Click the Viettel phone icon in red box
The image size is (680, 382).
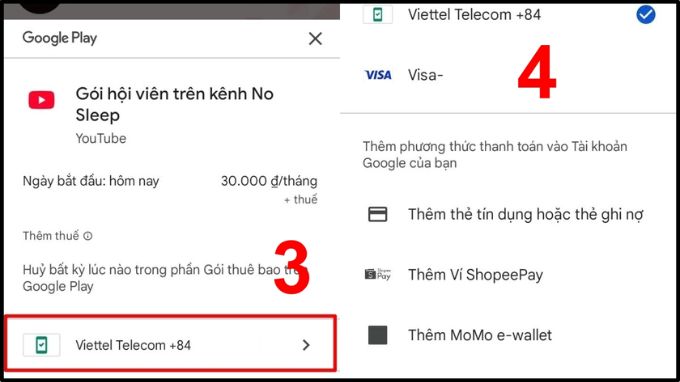pos(41,345)
